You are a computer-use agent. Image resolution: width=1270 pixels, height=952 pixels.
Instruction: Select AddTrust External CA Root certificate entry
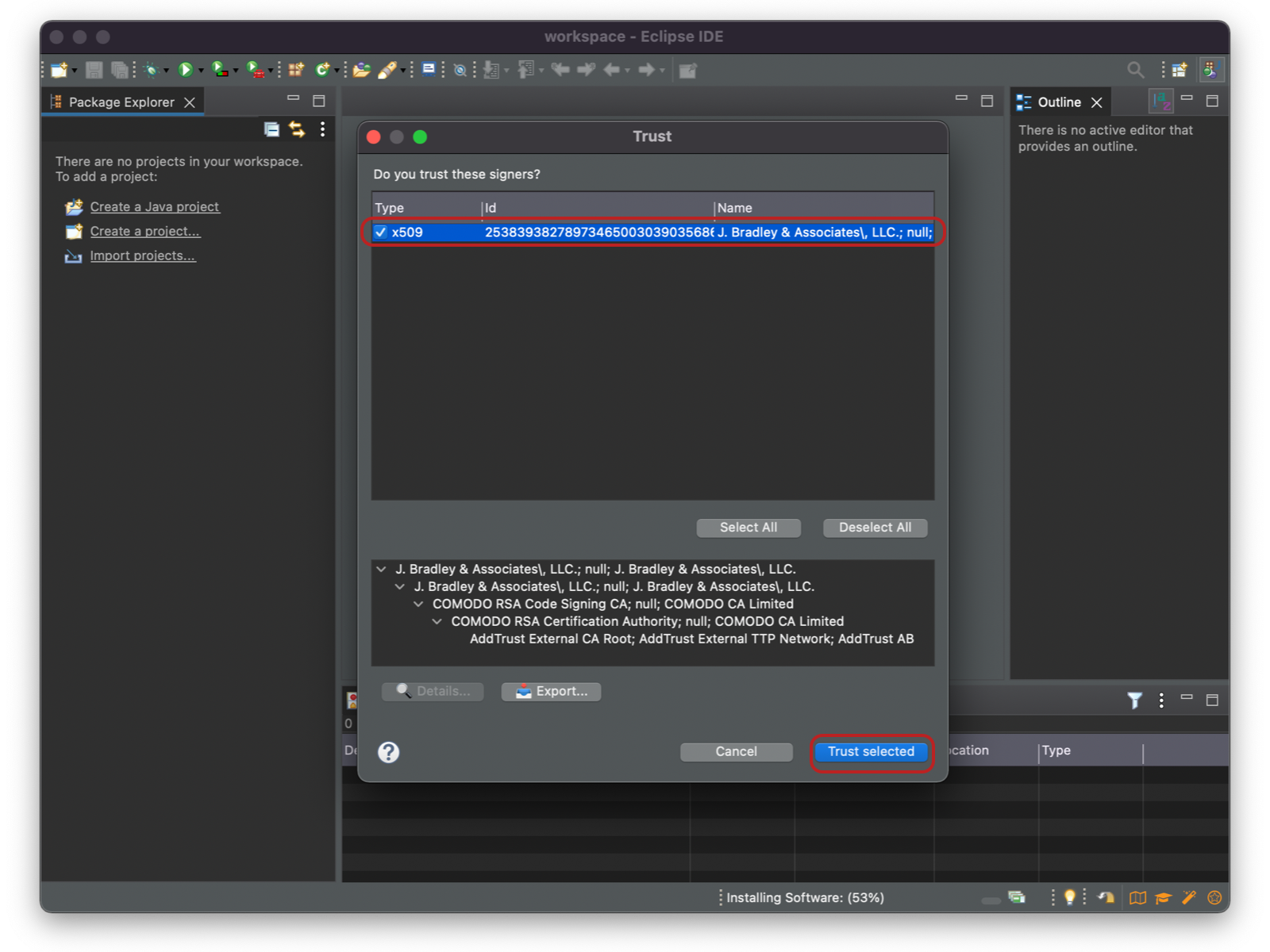click(x=691, y=639)
